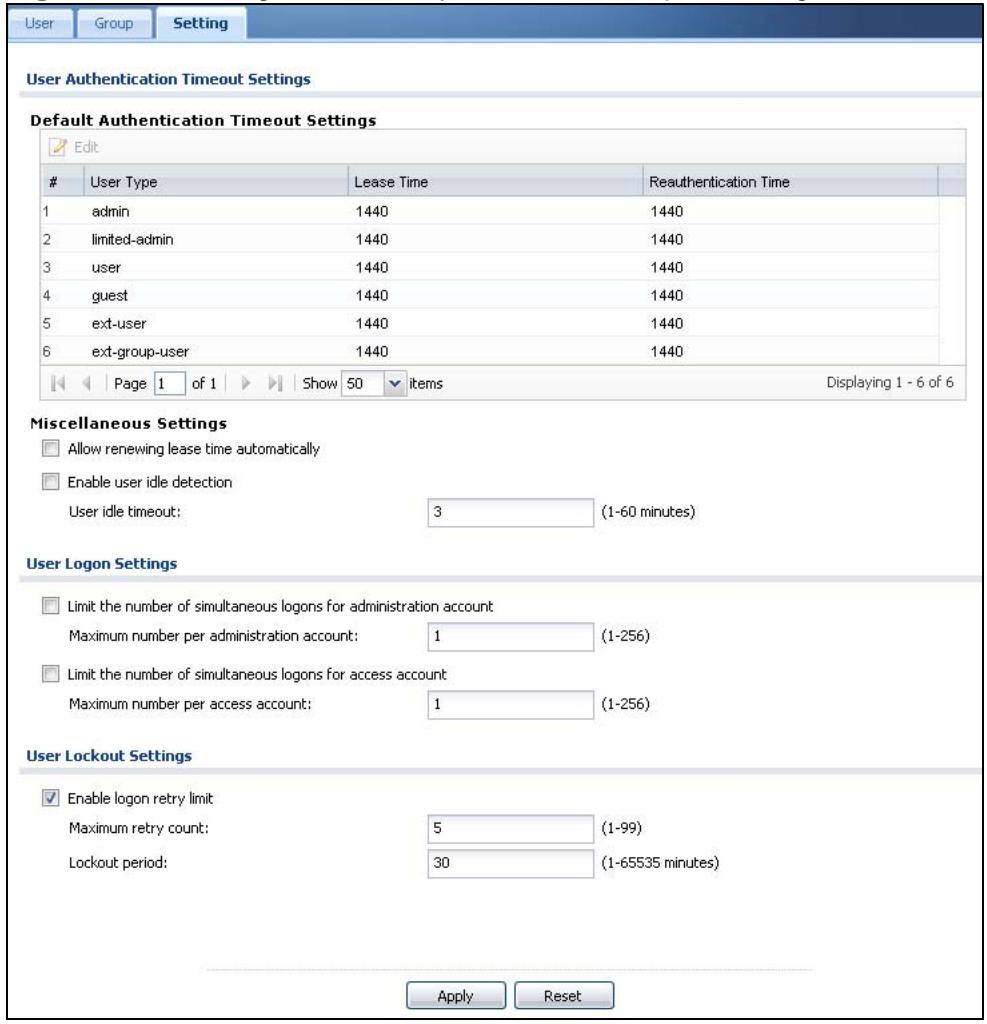
Task: Enable Allow renewing lease time automatically
Action: (x=50, y=448)
